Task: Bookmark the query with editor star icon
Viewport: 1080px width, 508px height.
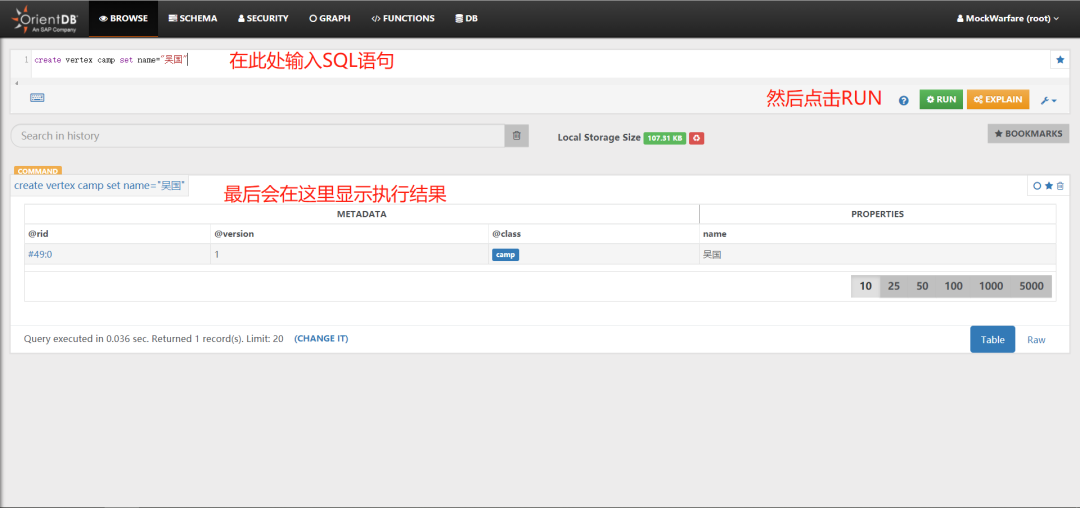Action: click(1059, 60)
